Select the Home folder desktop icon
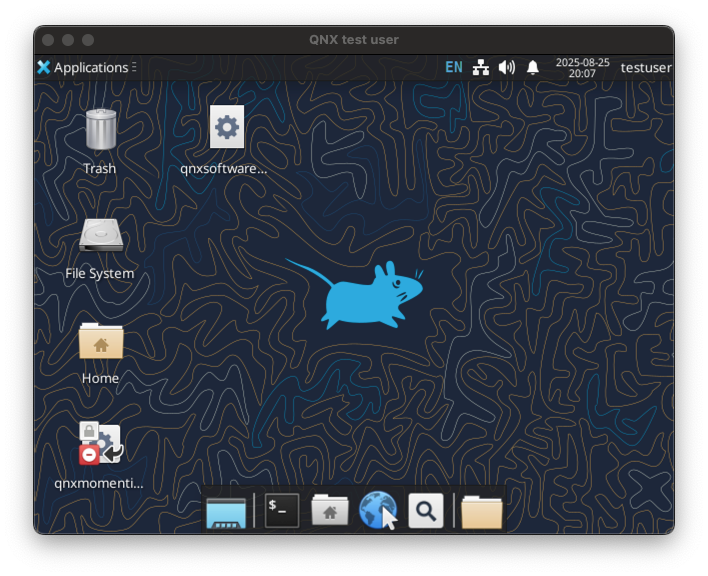The image size is (708, 576). coord(100,342)
